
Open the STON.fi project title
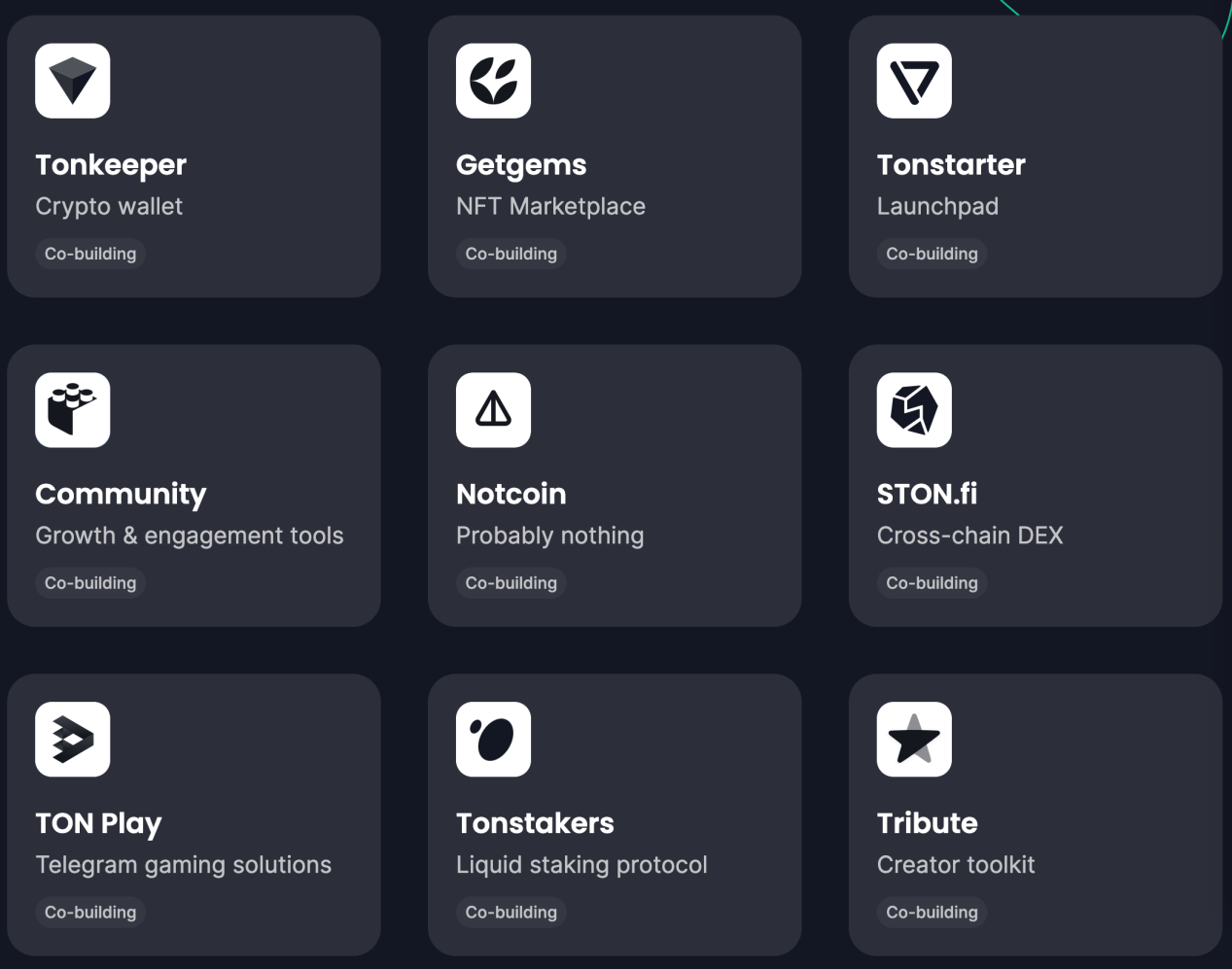[927, 495]
